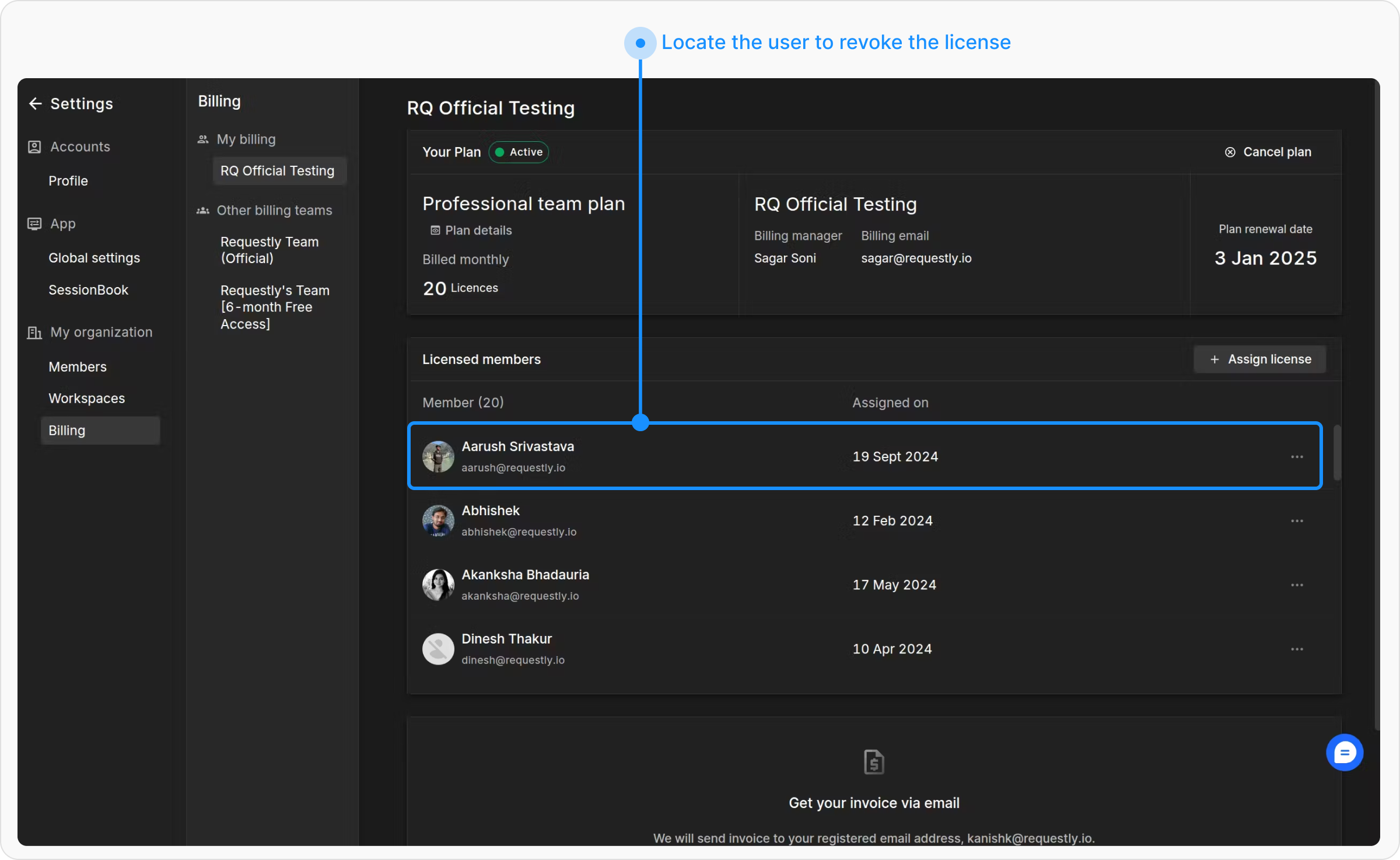The width and height of the screenshot is (1400, 860).
Task: Click Aarush Srivastava's avatar thumbnail
Action: point(438,457)
